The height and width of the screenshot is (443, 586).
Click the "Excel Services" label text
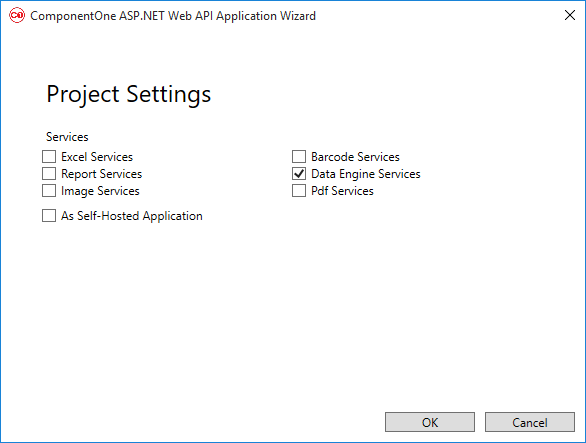[97, 157]
